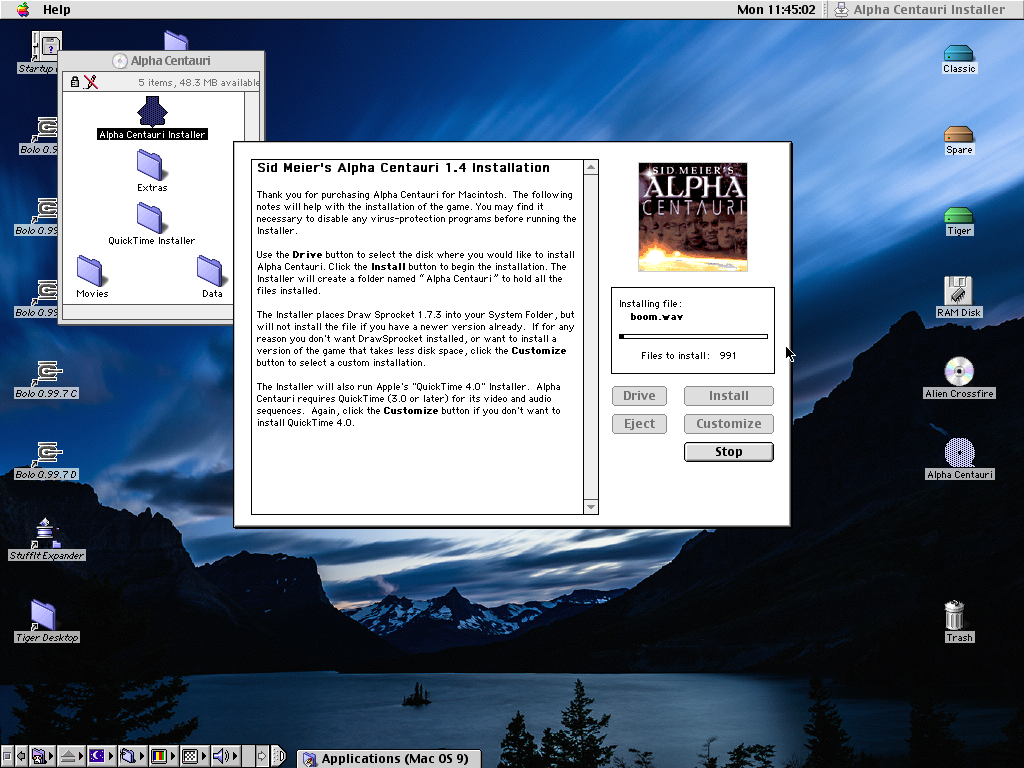Screen dimensions: 1024x768
Task: Open the file sharing Control Strip module
Action: [42, 756]
